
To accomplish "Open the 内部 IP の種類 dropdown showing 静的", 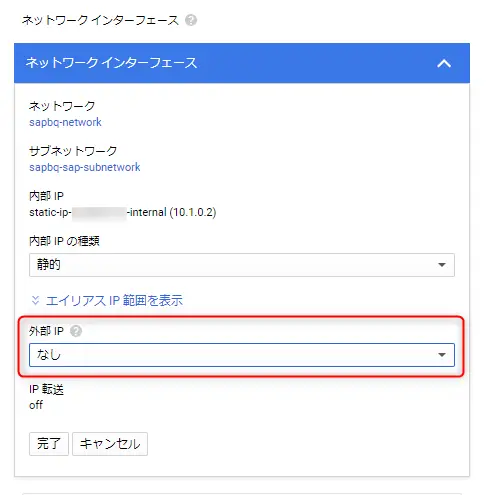I will click(242, 265).
